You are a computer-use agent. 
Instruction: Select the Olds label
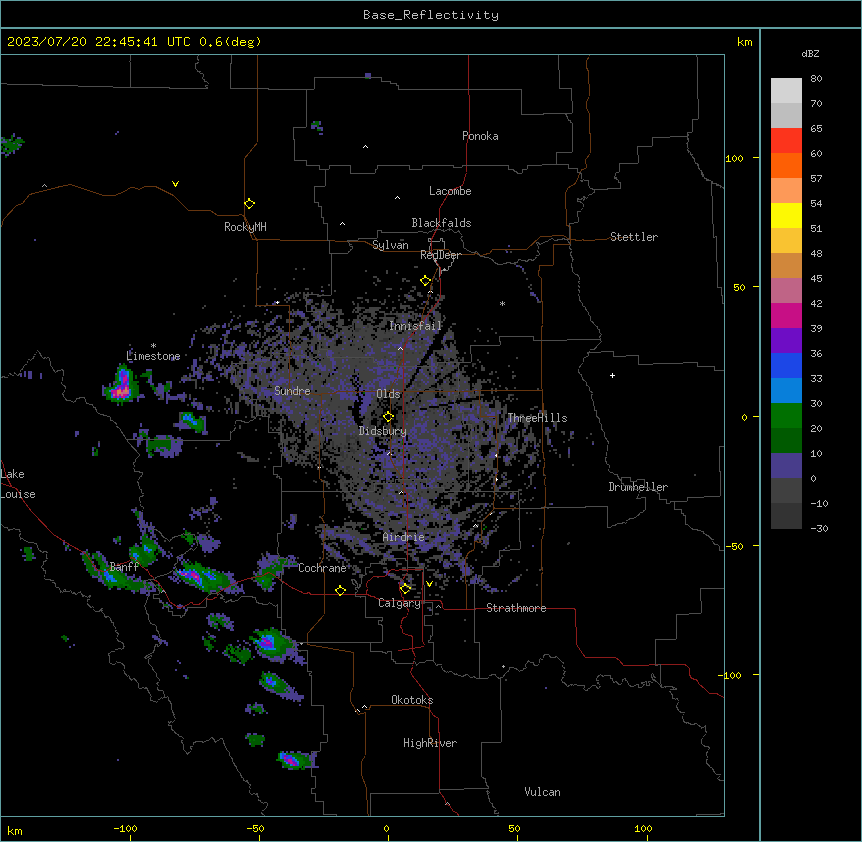coord(388,394)
